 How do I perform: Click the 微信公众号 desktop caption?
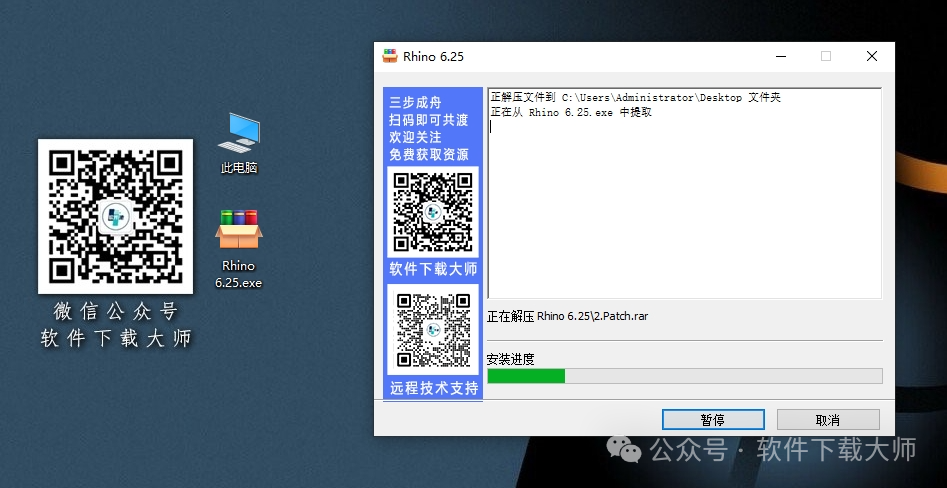(115, 312)
